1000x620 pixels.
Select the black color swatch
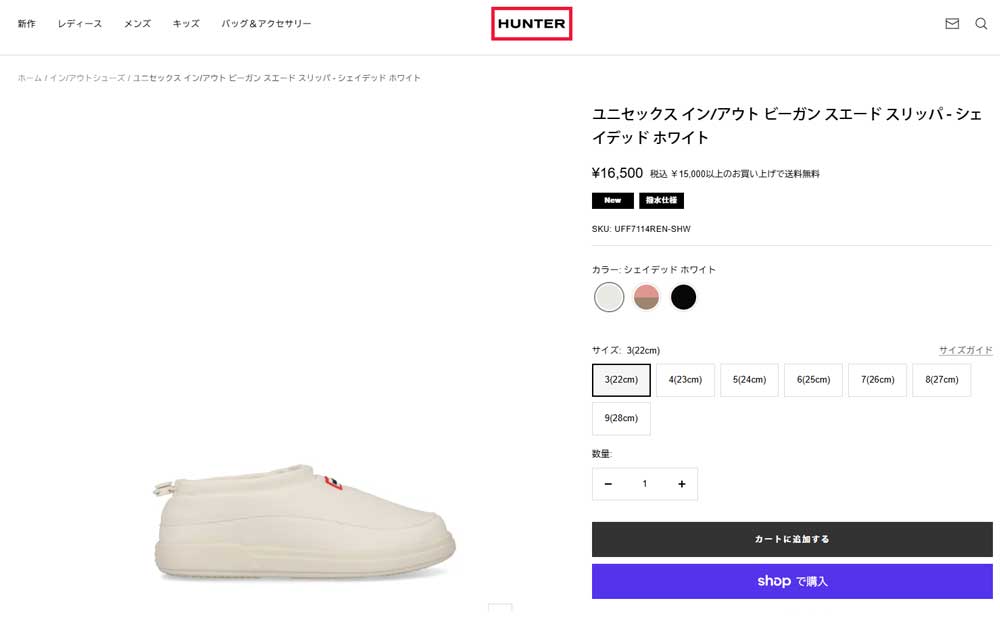pyautogui.click(x=683, y=297)
